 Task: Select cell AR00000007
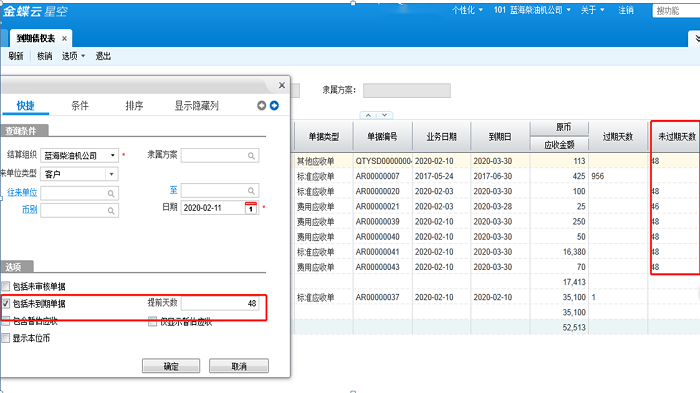point(383,176)
